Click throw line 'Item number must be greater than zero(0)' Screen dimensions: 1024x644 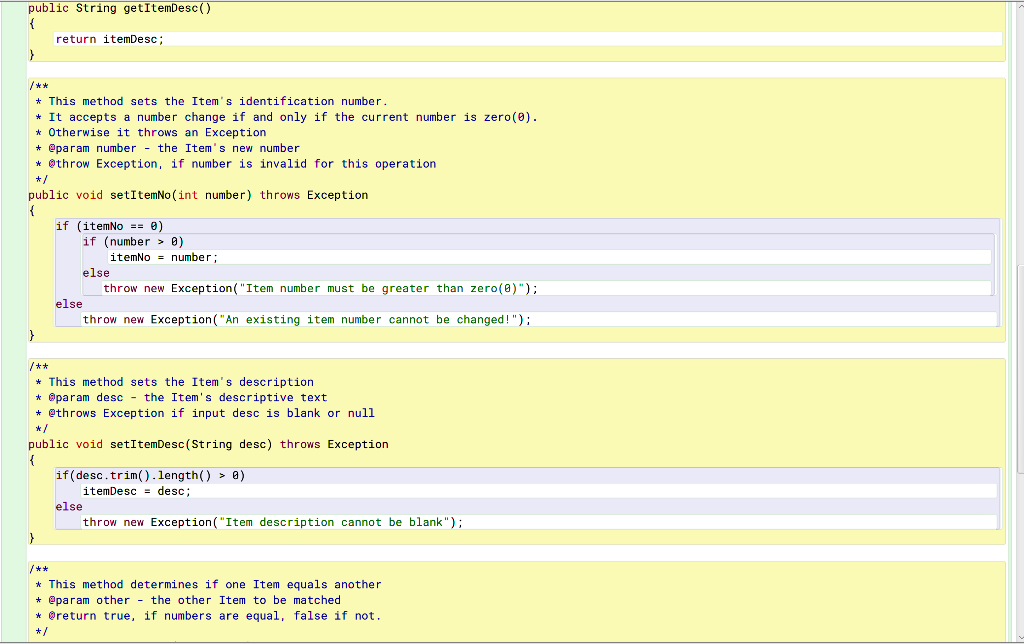[x=320, y=289]
